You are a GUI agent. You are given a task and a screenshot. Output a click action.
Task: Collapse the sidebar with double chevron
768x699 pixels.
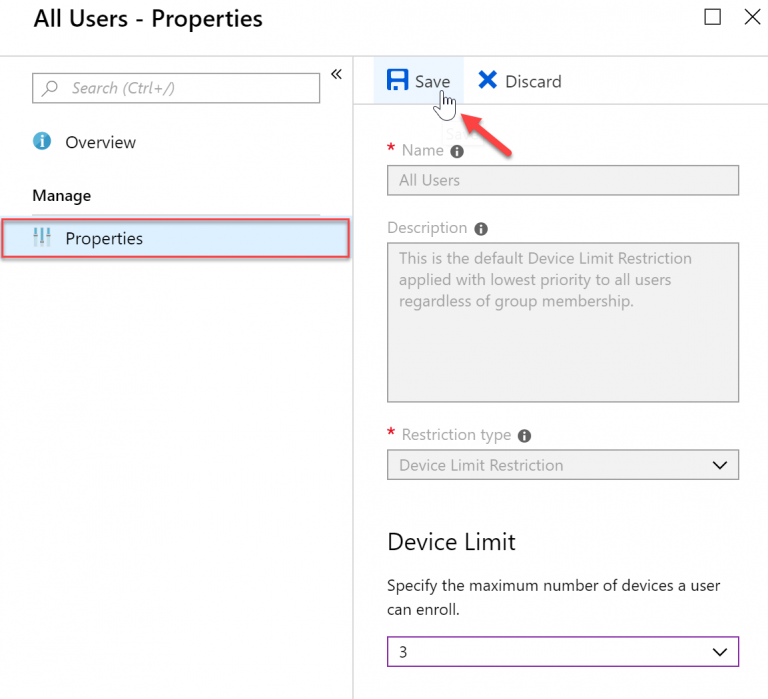coord(336,74)
